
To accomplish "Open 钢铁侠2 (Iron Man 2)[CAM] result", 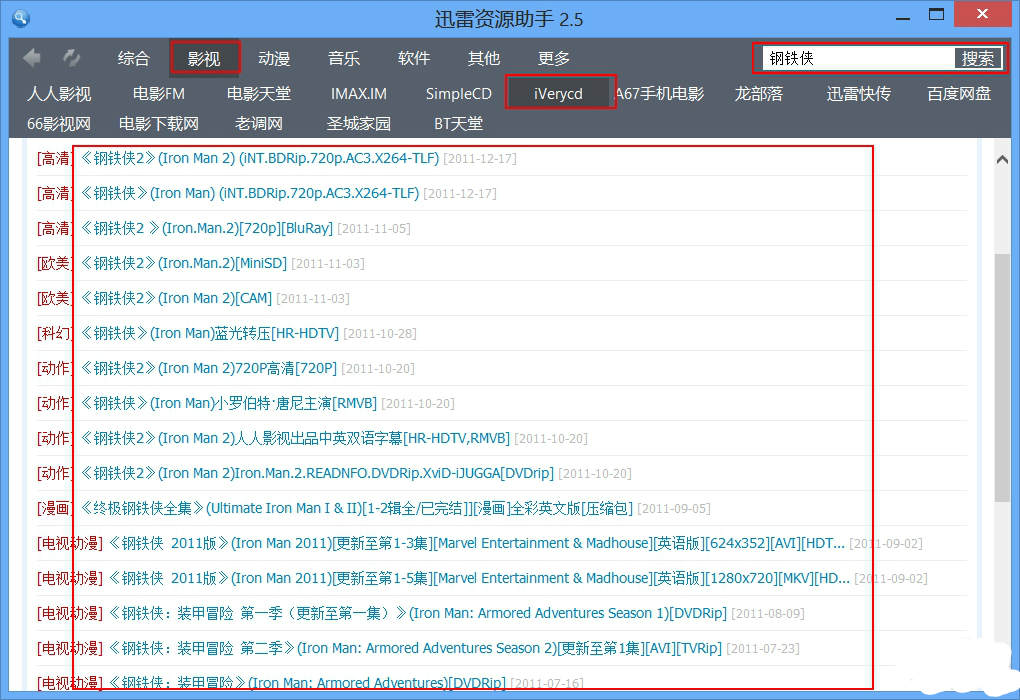I will (x=176, y=299).
